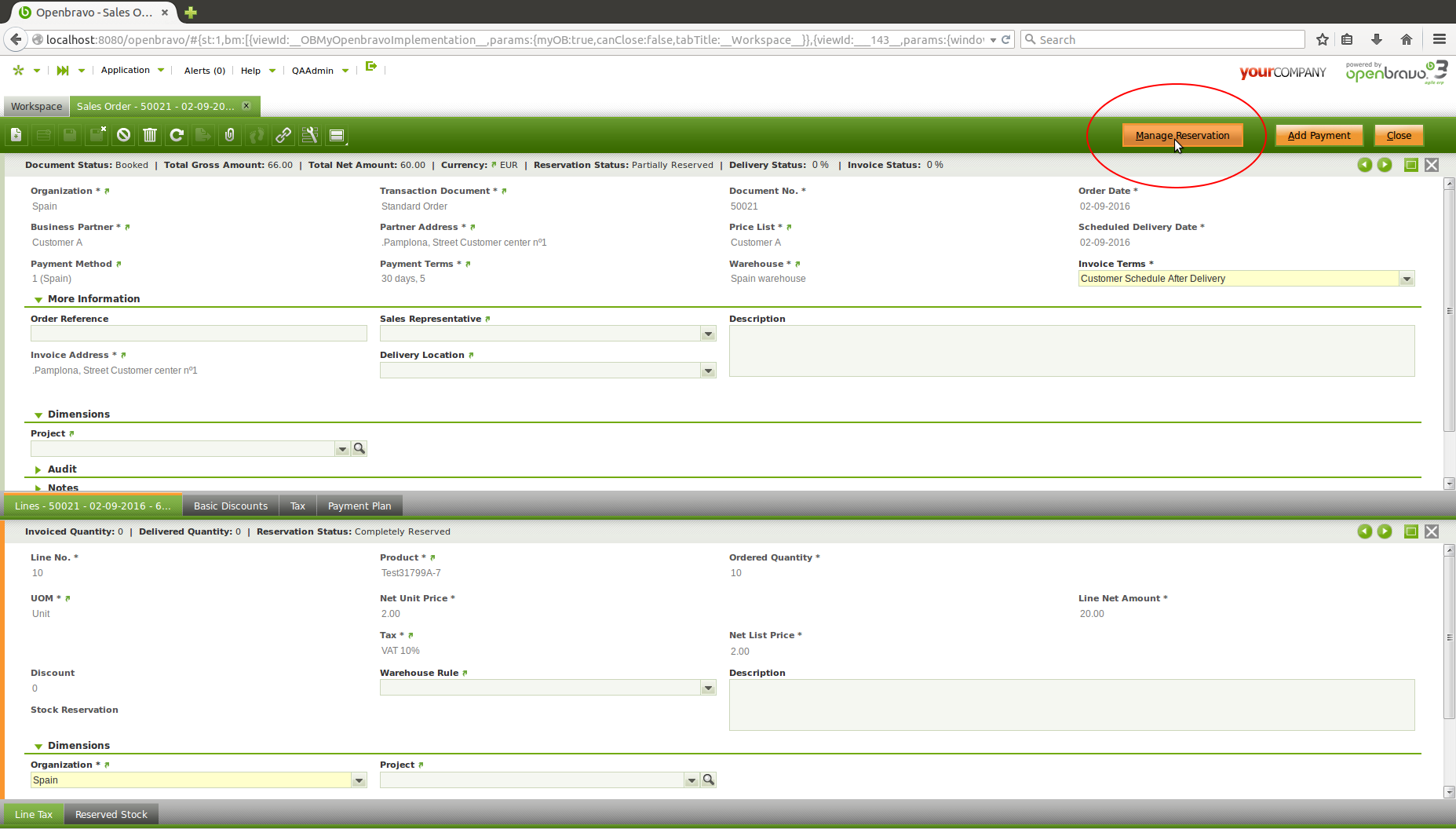Click the new document toolbar icon
The image size is (1456, 829).
coord(16,136)
